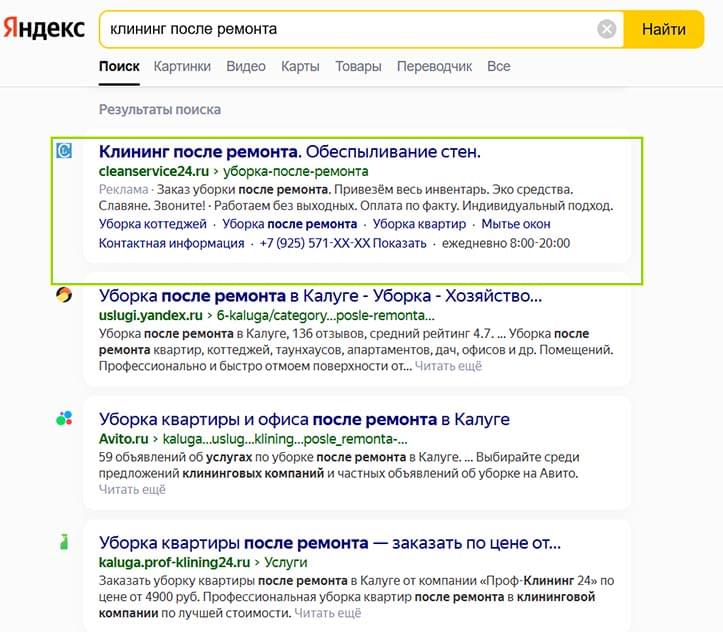This screenshot has width=723, height=632.
Task: Open the Видео tab
Action: pyautogui.click(x=246, y=66)
